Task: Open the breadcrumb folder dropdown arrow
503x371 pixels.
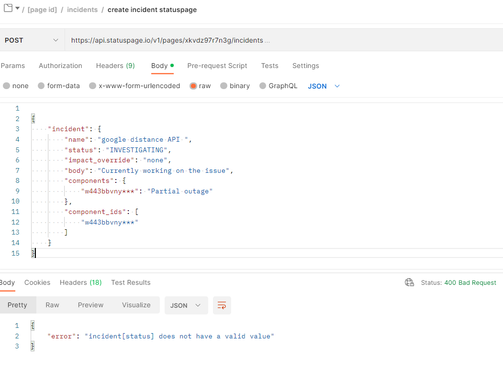Action: pos(17,8)
